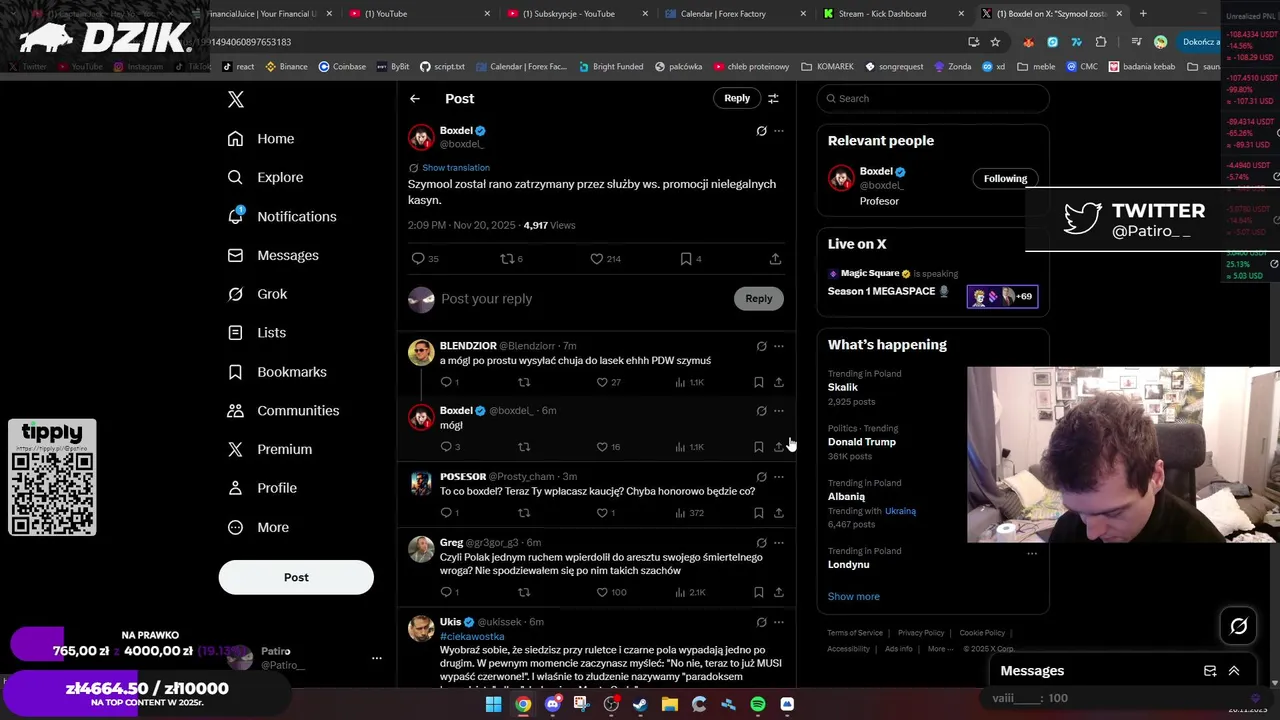Bookmark the main post with 4 bookmarks

coord(691,259)
